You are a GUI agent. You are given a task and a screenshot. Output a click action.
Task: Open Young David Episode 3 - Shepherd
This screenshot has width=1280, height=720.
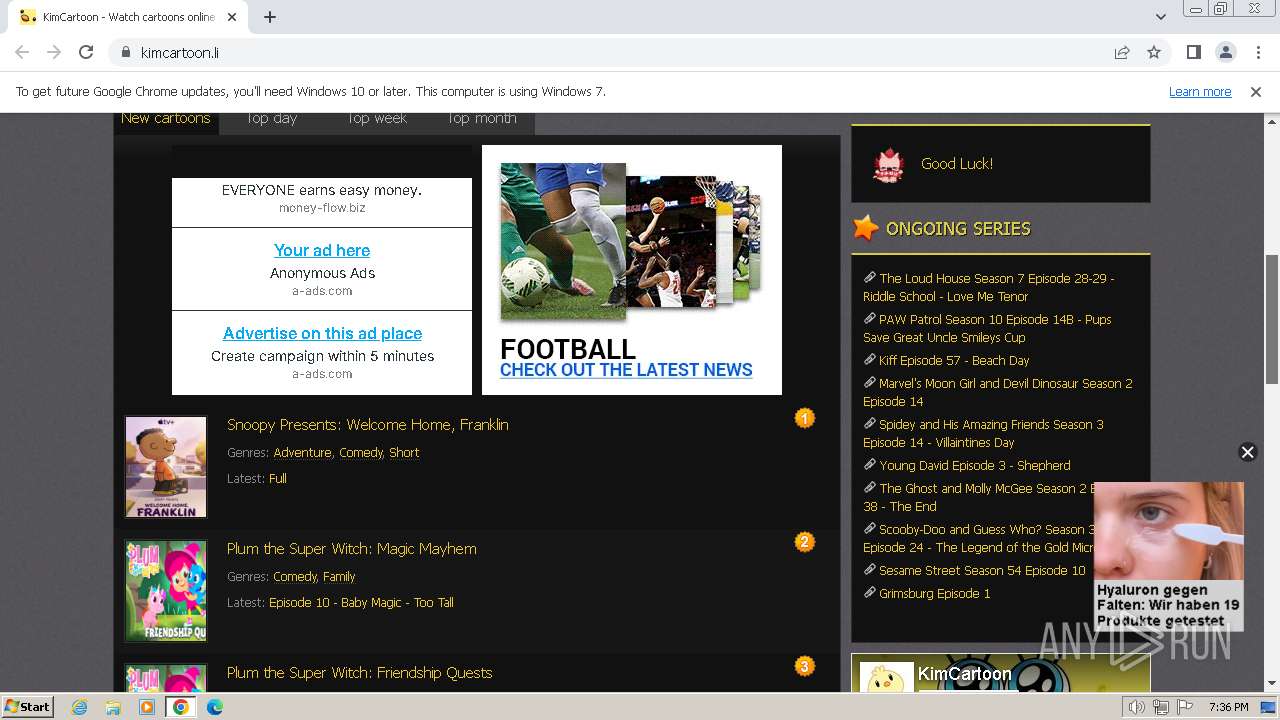pyautogui.click(x=975, y=466)
